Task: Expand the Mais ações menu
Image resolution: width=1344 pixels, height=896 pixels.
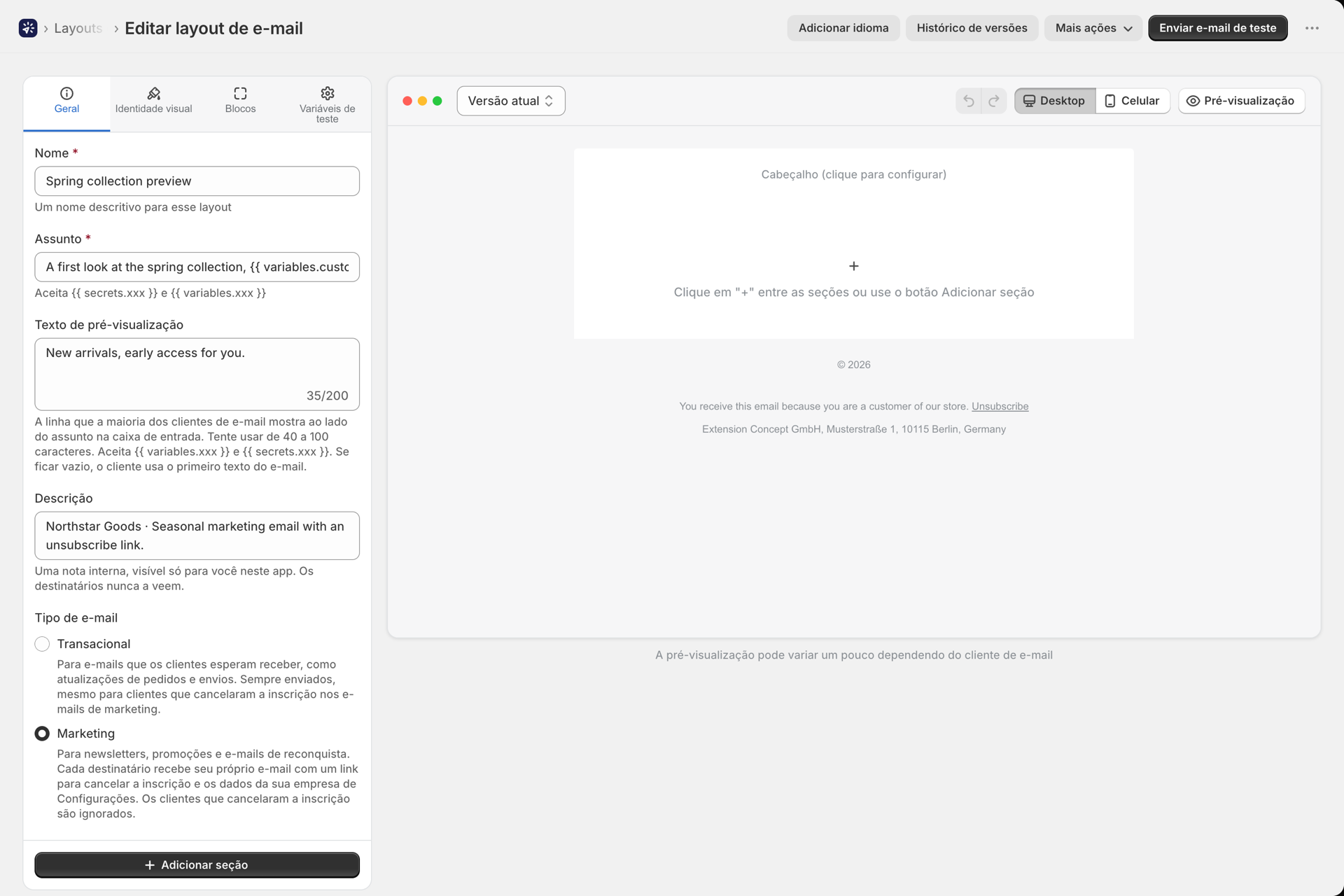Action: [1093, 28]
